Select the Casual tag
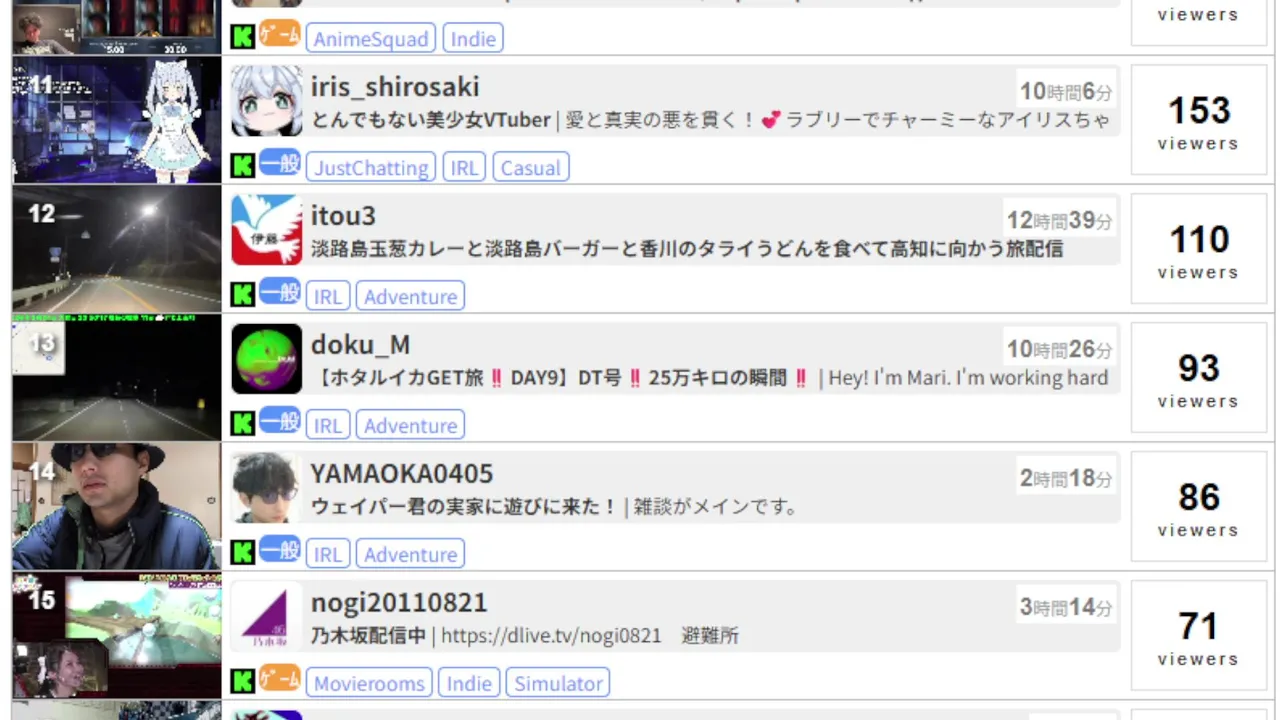 pyautogui.click(x=531, y=167)
